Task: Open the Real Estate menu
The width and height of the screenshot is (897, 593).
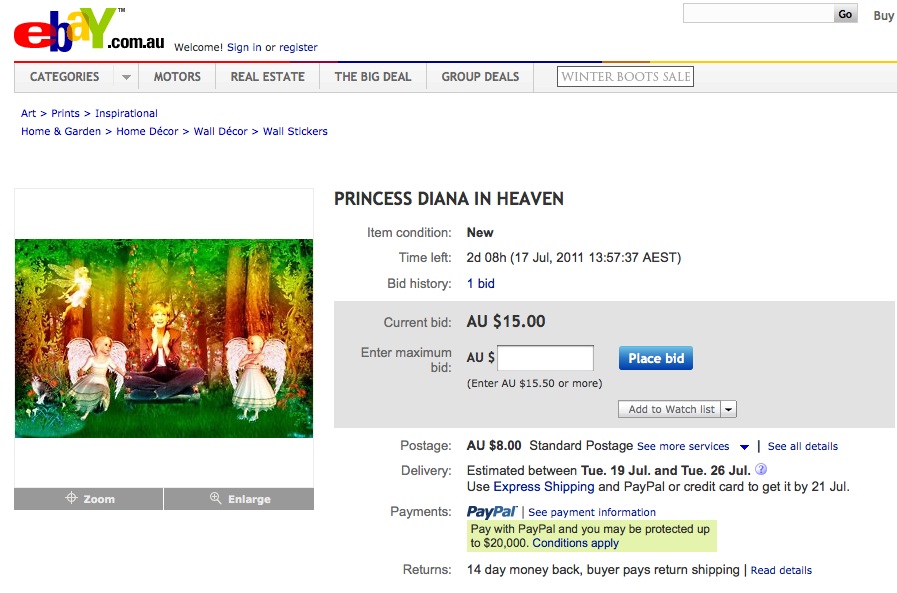Action: point(265,77)
